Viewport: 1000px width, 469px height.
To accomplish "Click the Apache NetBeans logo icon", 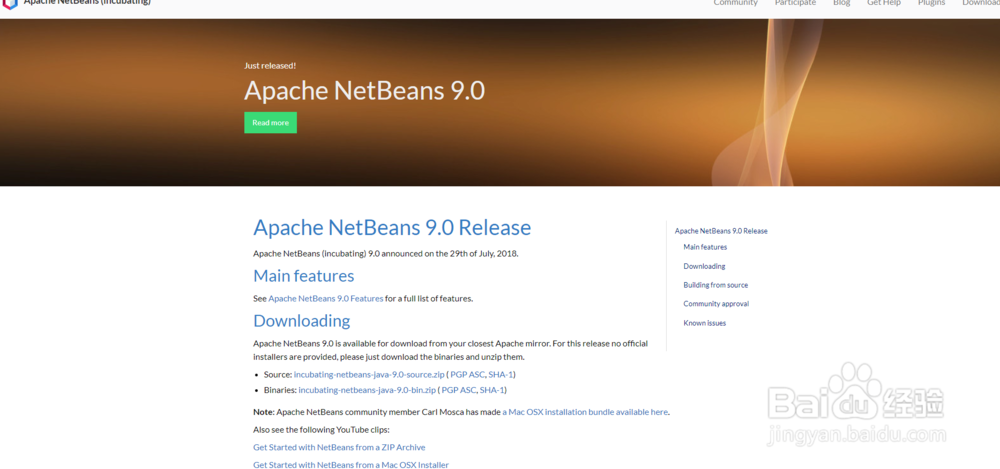I will pyautogui.click(x=10, y=4).
